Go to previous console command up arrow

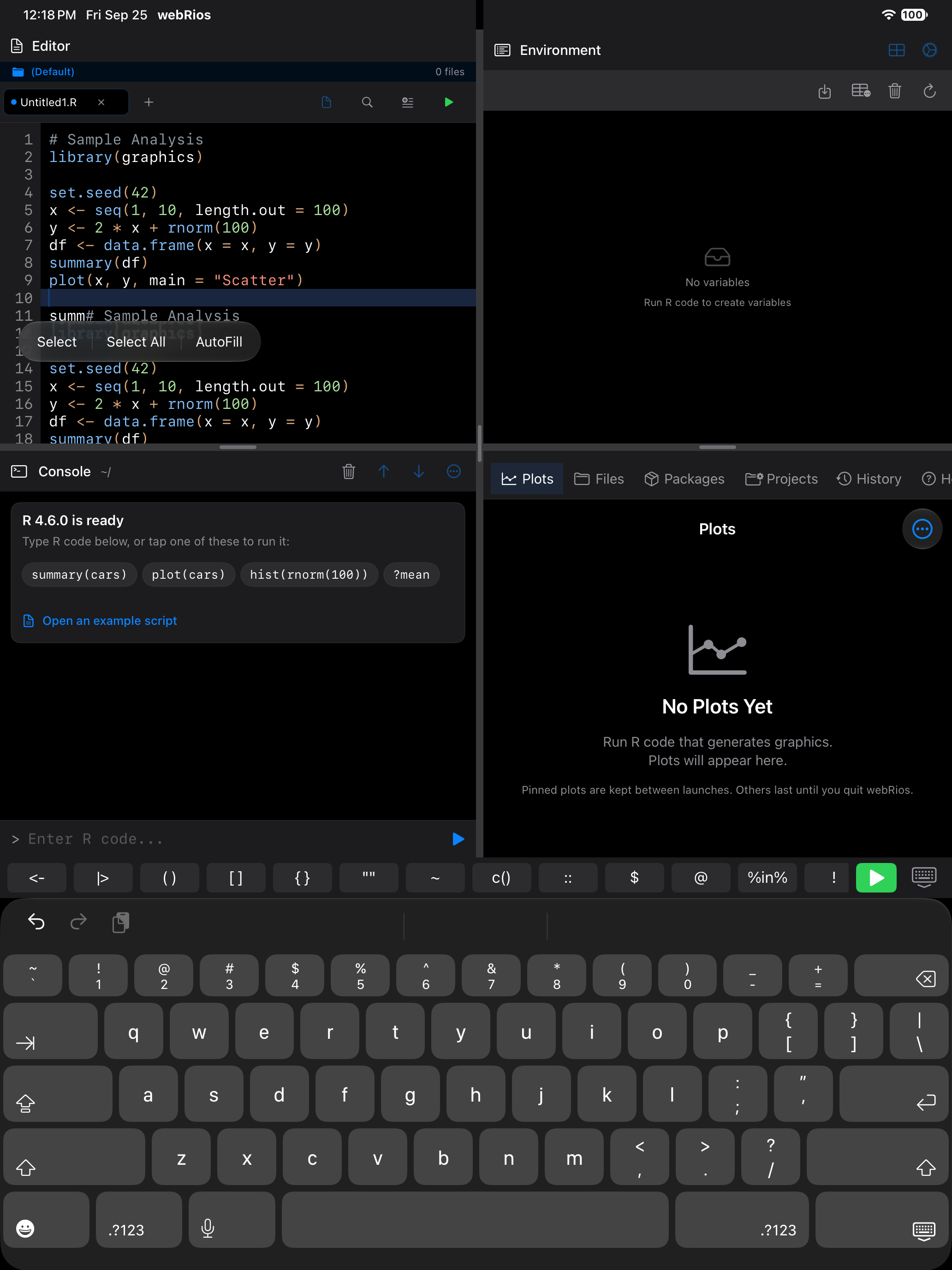click(384, 471)
